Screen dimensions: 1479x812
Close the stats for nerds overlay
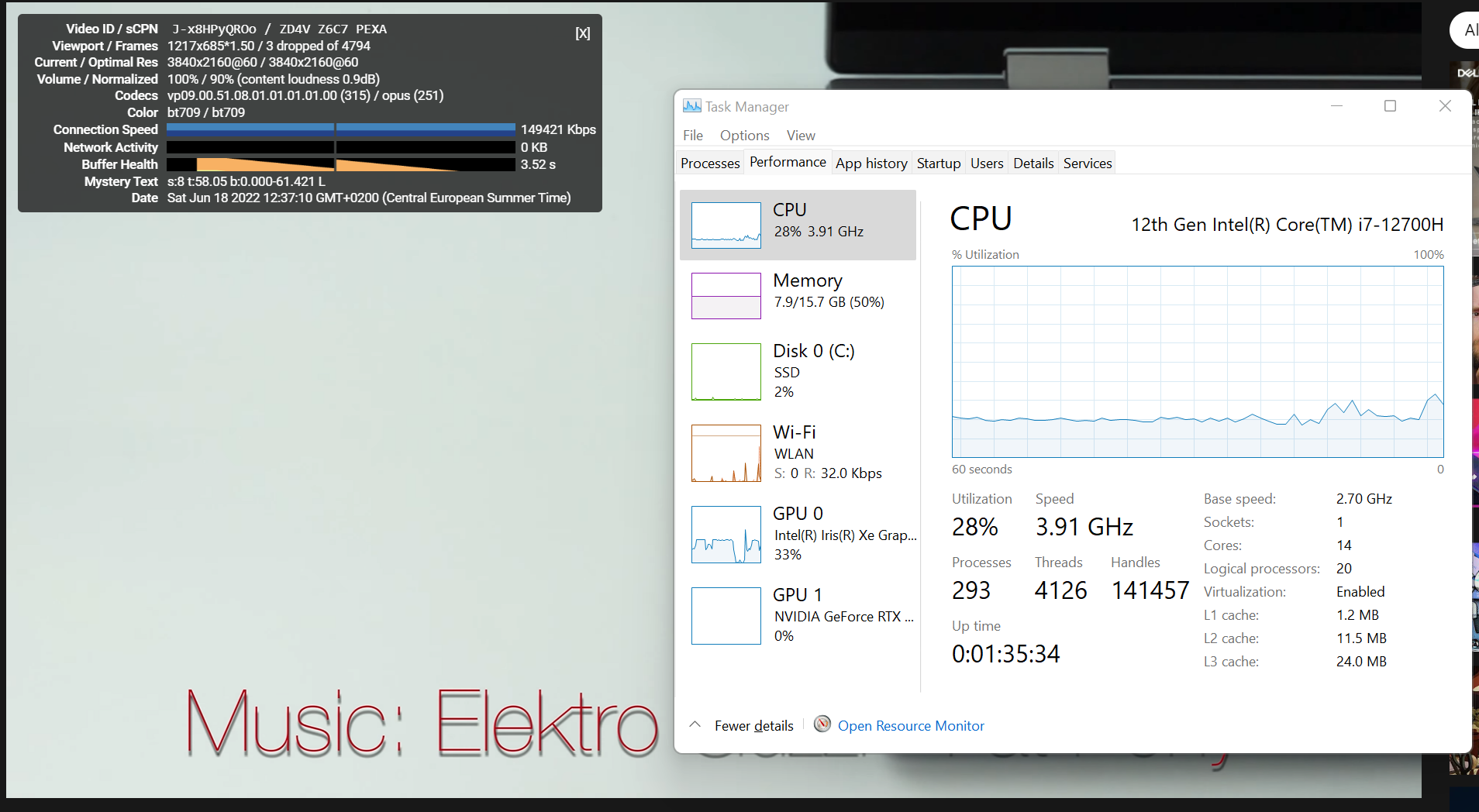pyautogui.click(x=583, y=33)
